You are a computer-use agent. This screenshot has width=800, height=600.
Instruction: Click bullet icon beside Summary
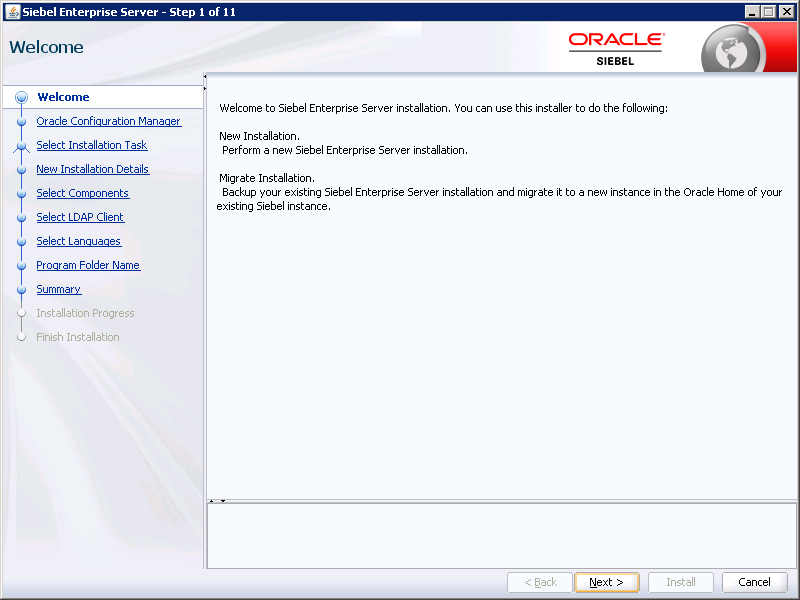(21, 289)
